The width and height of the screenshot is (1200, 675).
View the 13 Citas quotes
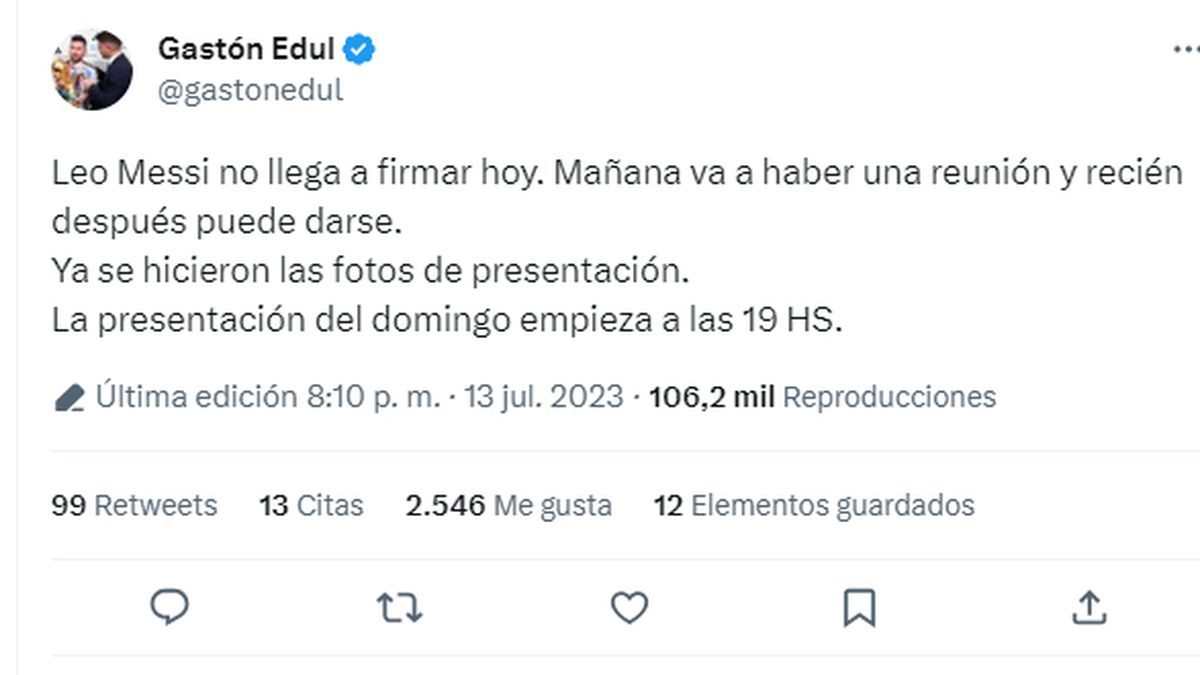(x=311, y=505)
